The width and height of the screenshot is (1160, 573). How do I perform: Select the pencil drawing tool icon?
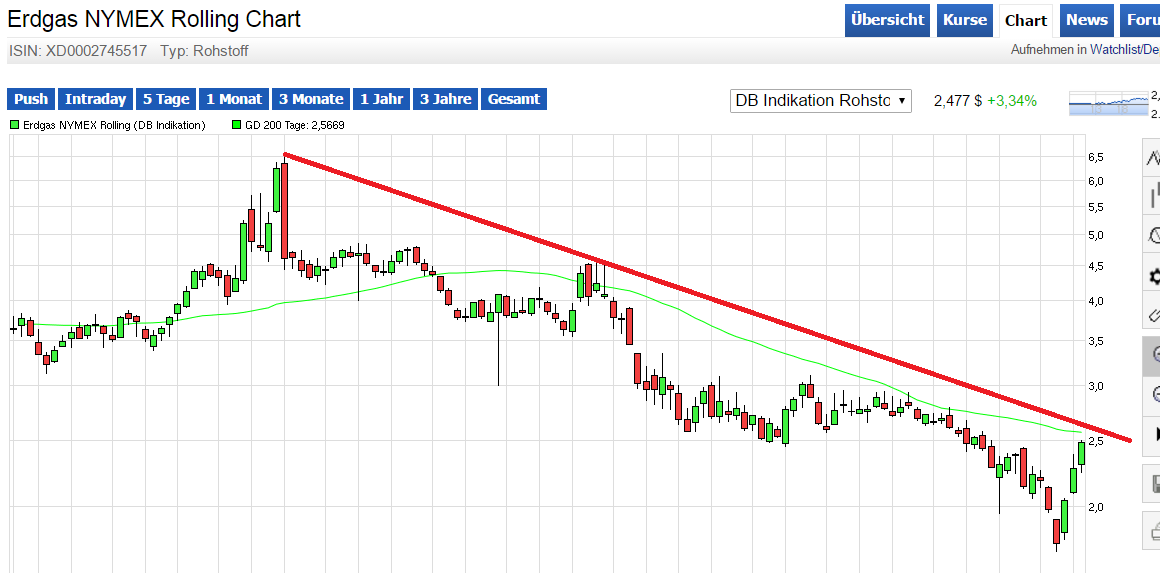[1152, 314]
